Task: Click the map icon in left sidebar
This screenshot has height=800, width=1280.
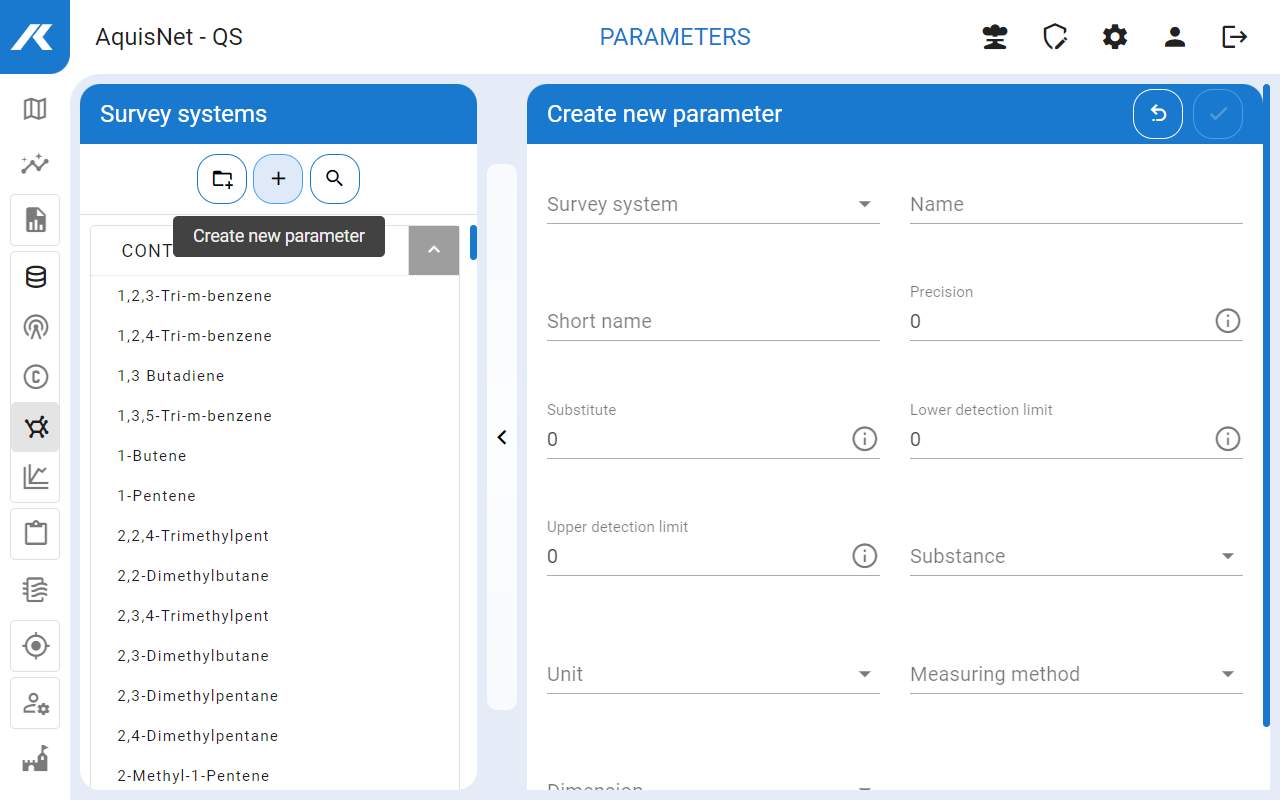Action: pyautogui.click(x=35, y=109)
